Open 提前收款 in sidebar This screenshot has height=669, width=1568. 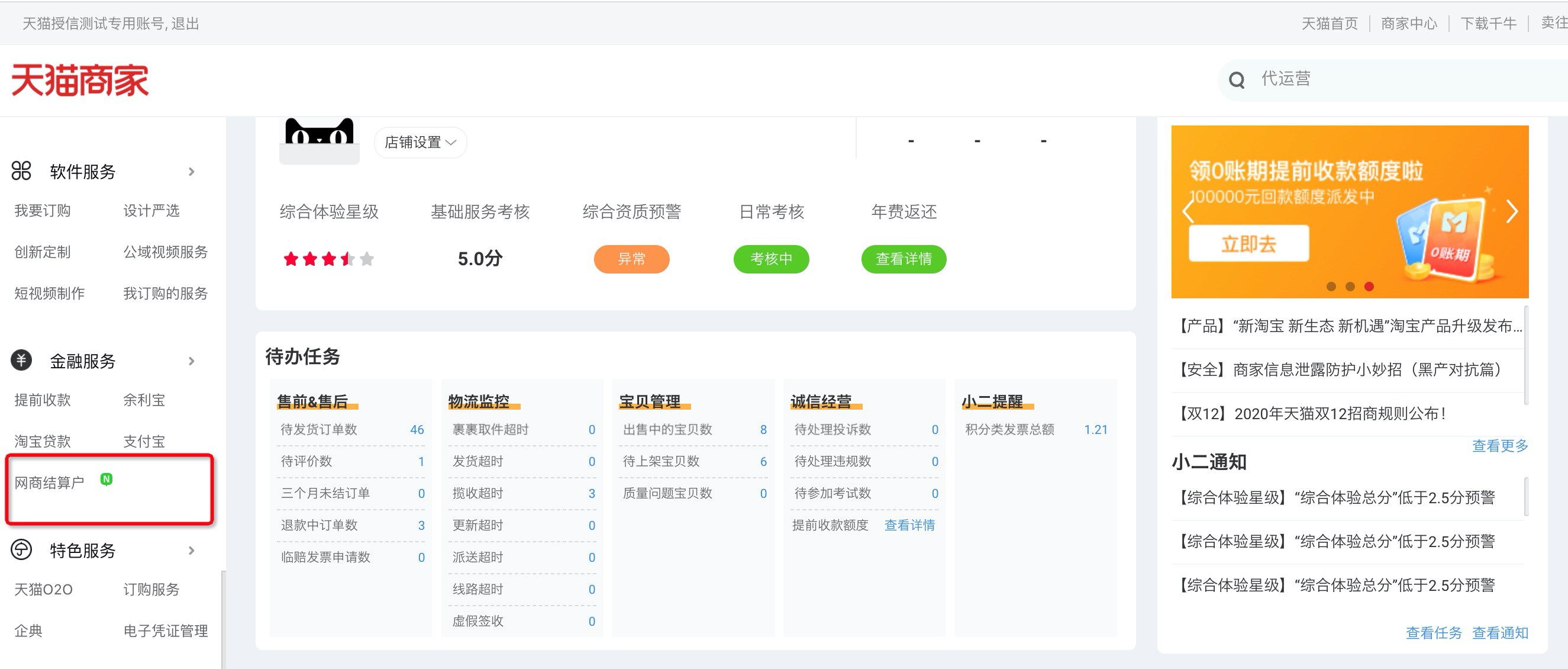[x=43, y=400]
